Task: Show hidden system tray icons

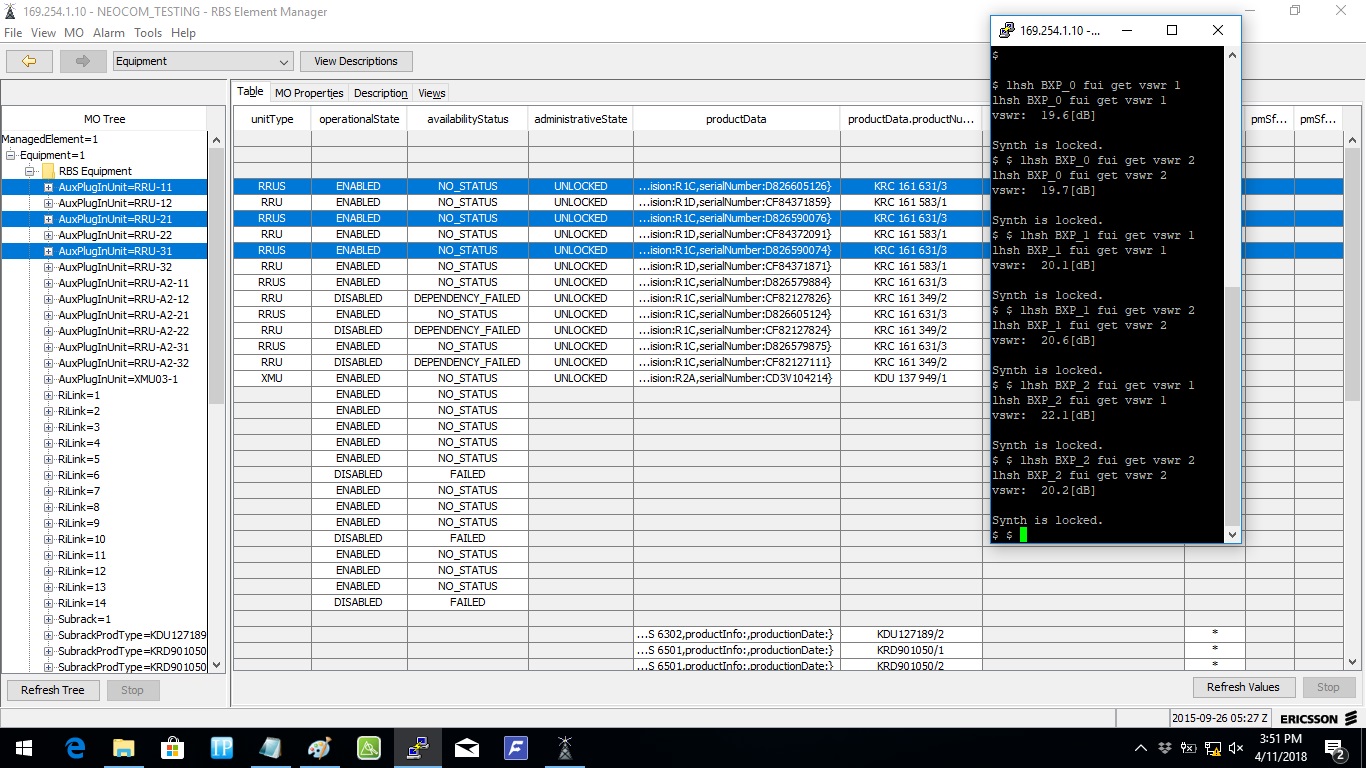Action: point(1141,748)
